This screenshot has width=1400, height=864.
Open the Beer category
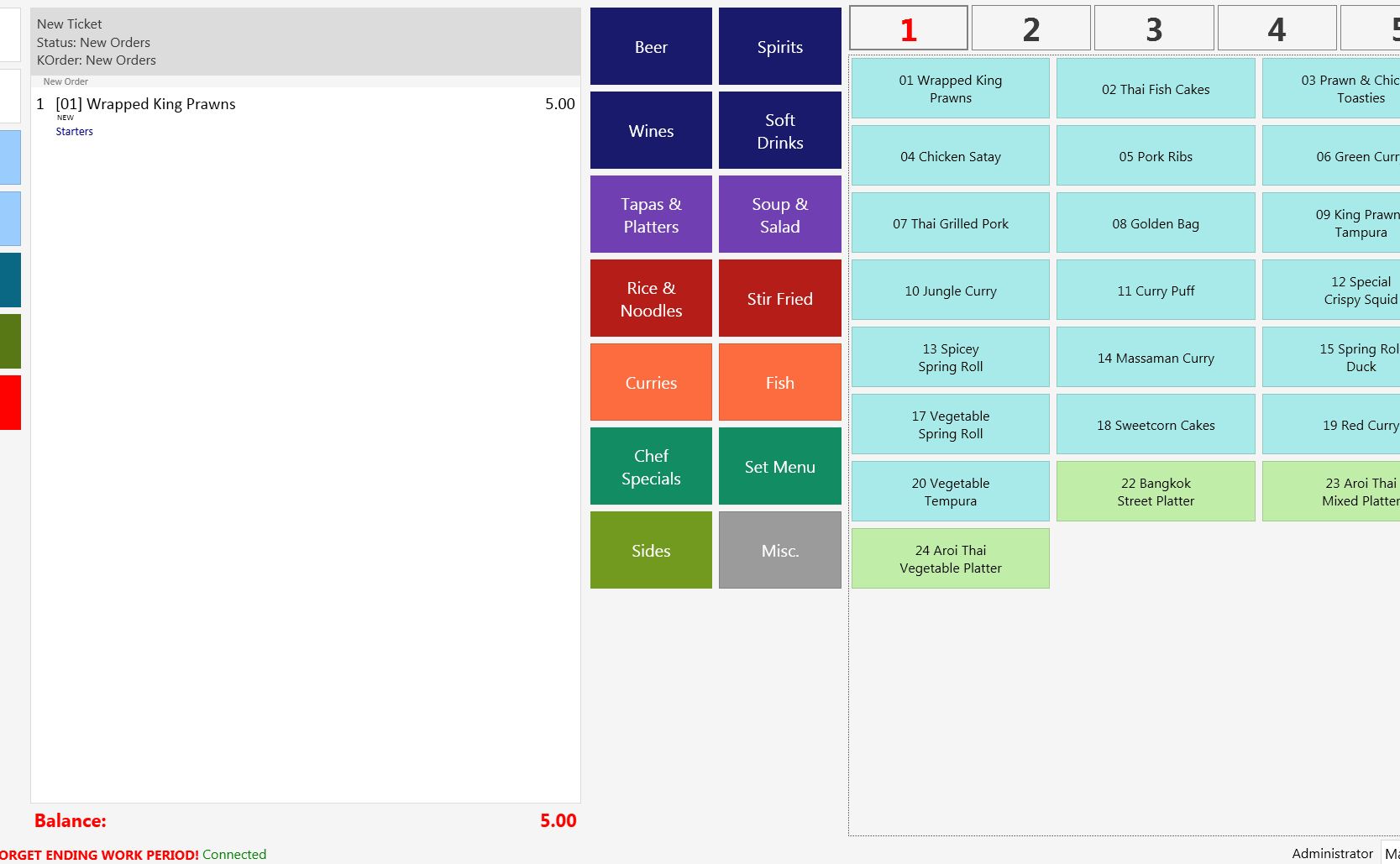pos(651,47)
